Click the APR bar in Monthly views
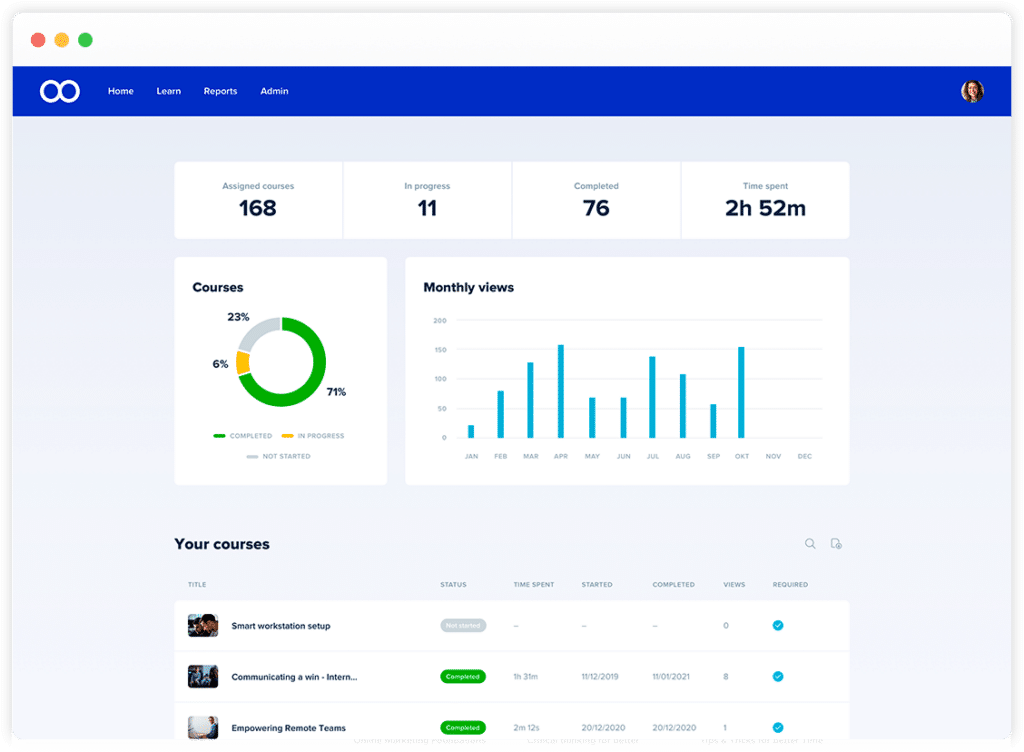The height and width of the screenshot is (752, 1024). [x=560, y=391]
